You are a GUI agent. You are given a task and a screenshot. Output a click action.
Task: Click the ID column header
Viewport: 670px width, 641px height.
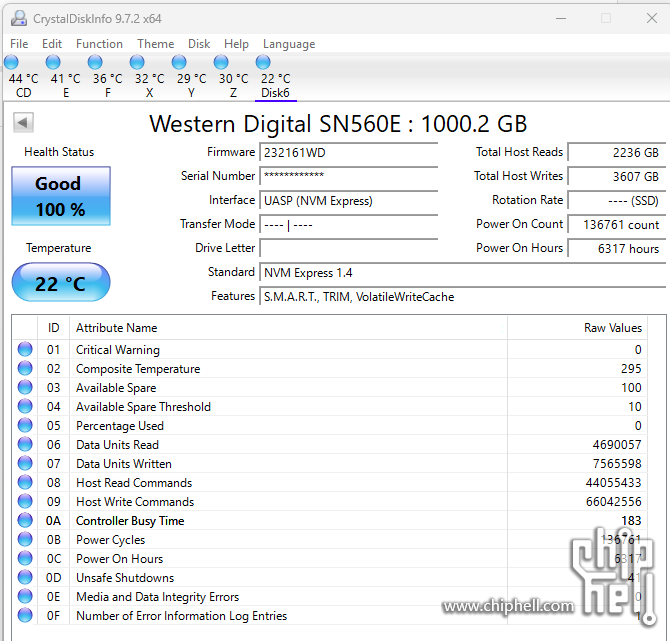coord(53,328)
